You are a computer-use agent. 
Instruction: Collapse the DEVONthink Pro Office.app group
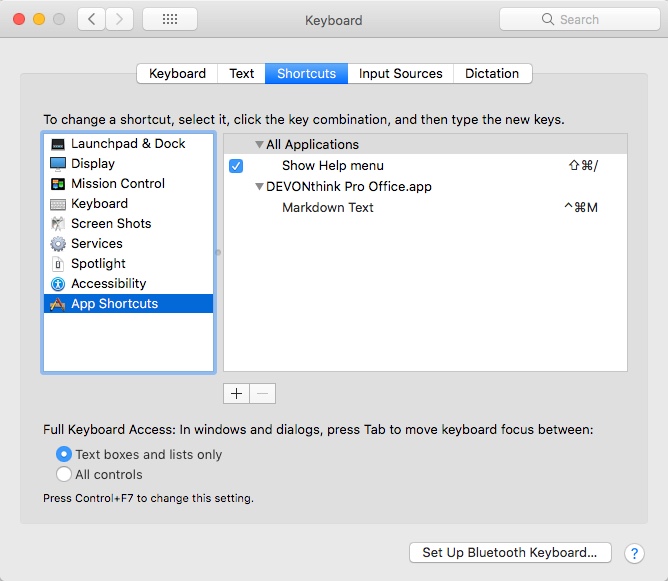tap(260, 187)
